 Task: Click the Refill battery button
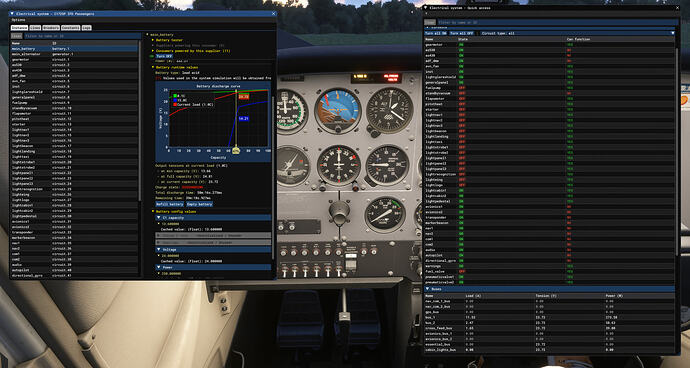170,204
